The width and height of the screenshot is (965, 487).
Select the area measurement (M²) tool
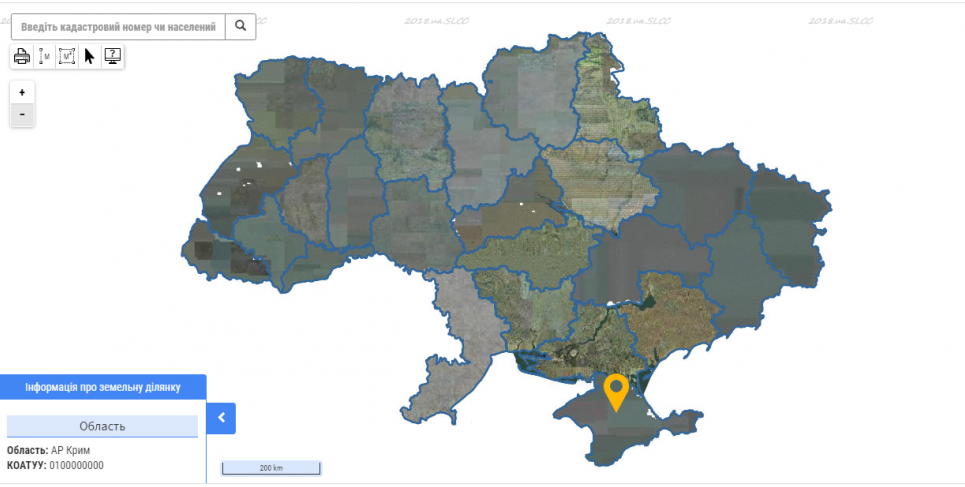pos(67,57)
